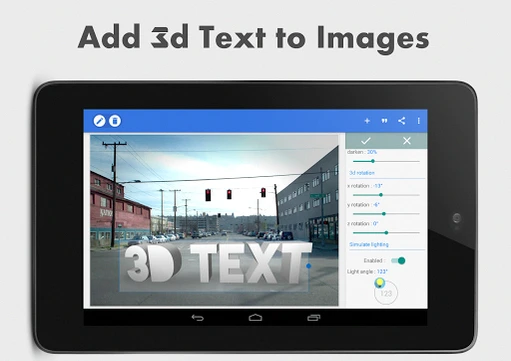Click the darken slider track
This screenshot has width=511, height=361.
pos(386,161)
